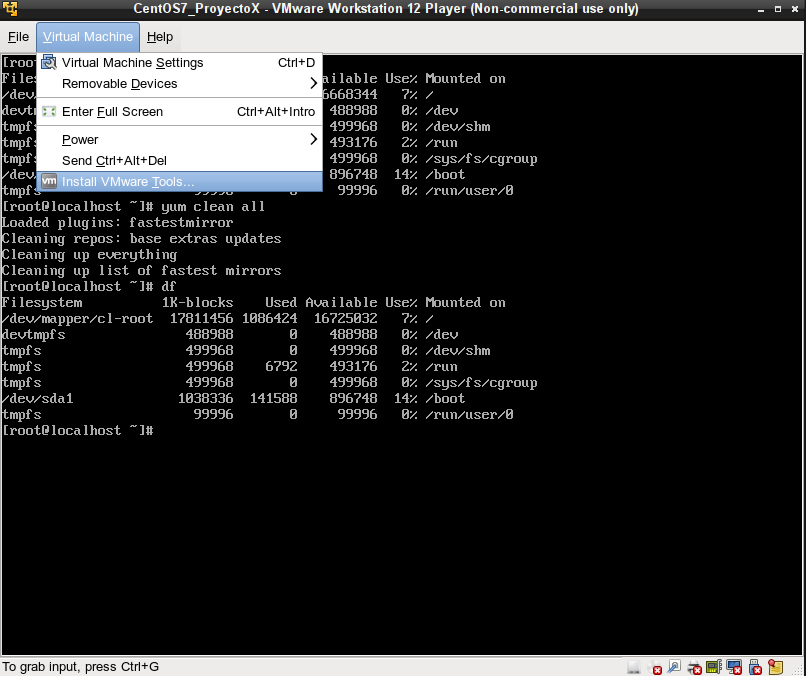The height and width of the screenshot is (676, 806).
Task: Click the '1K-blocks' column header
Action: click(198, 302)
